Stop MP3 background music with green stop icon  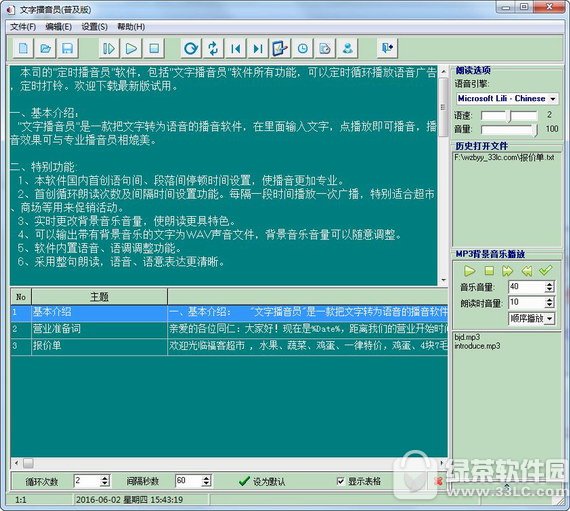(x=489, y=271)
